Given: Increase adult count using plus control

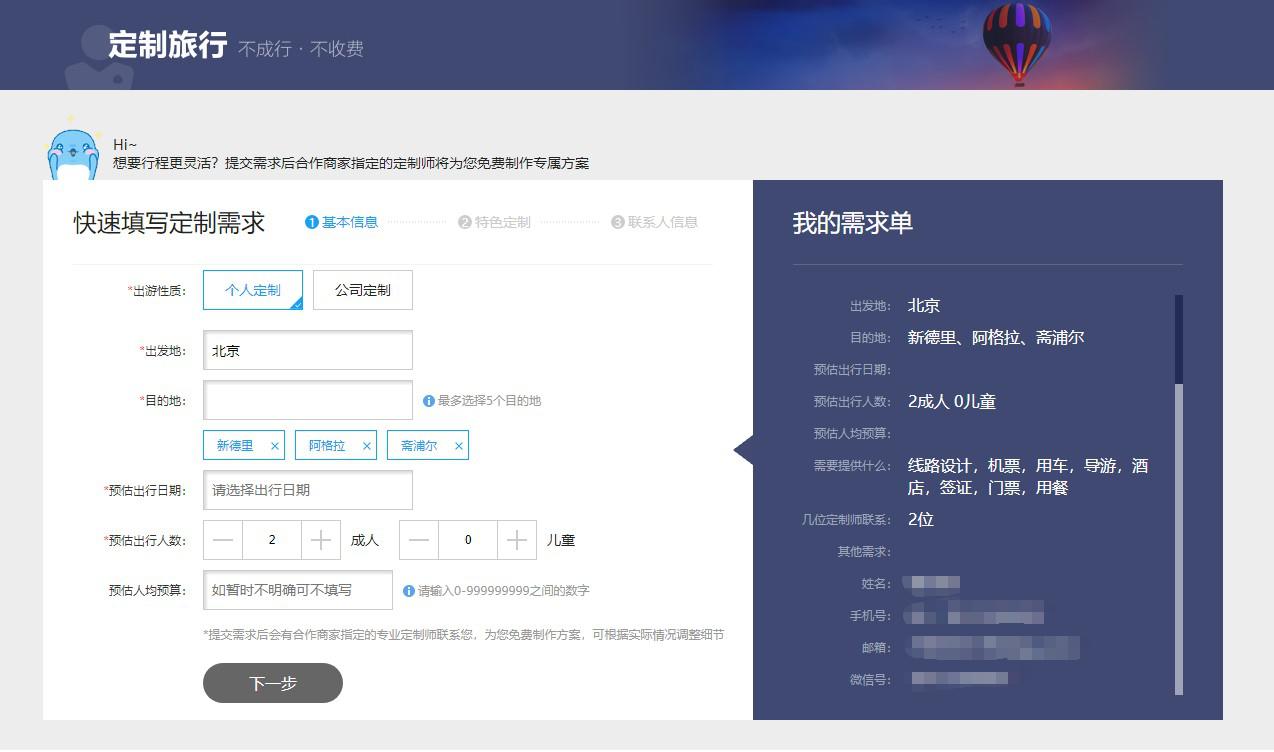Looking at the screenshot, I should coord(321,540).
